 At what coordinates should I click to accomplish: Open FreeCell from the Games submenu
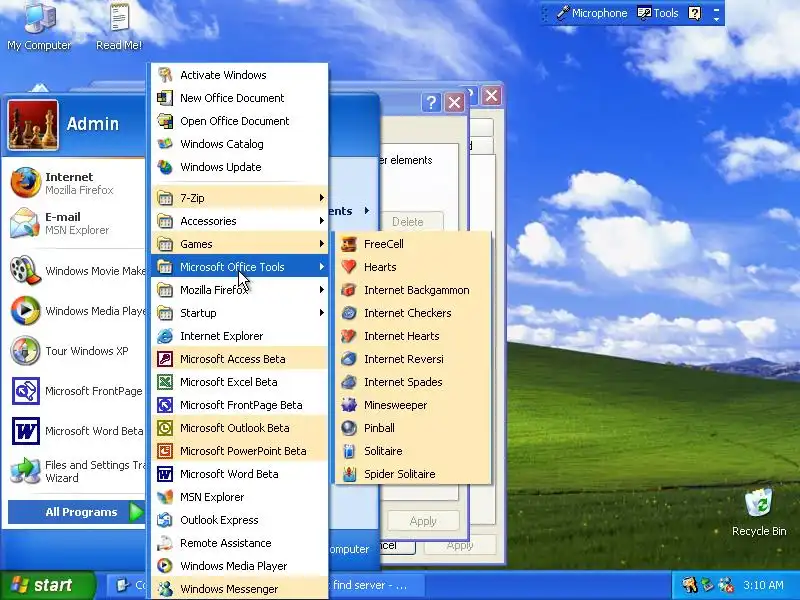(412, 244)
